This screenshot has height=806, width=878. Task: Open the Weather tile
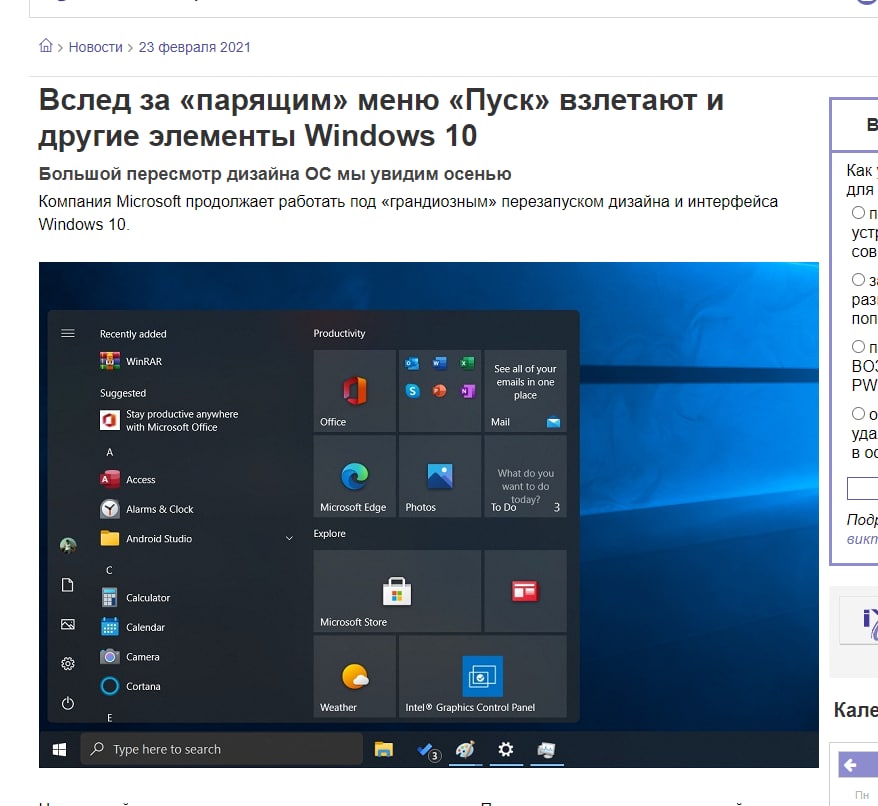[x=354, y=676]
